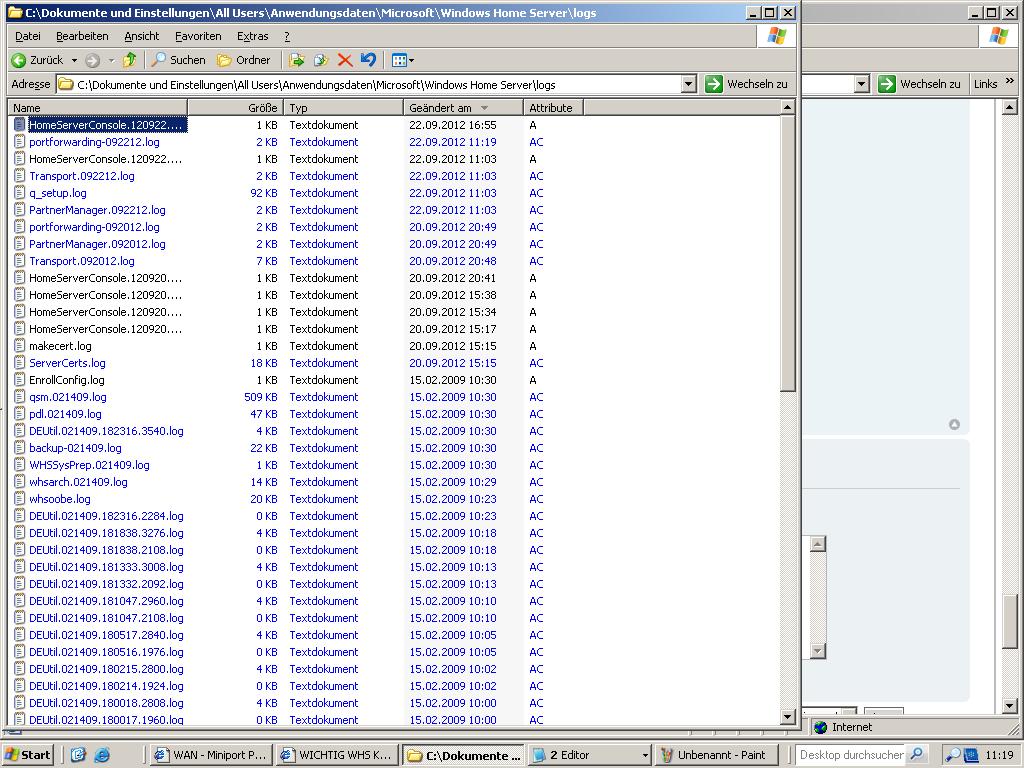
Task: Select file DEUtil.021409.180215.2800.log
Action: tap(106, 669)
